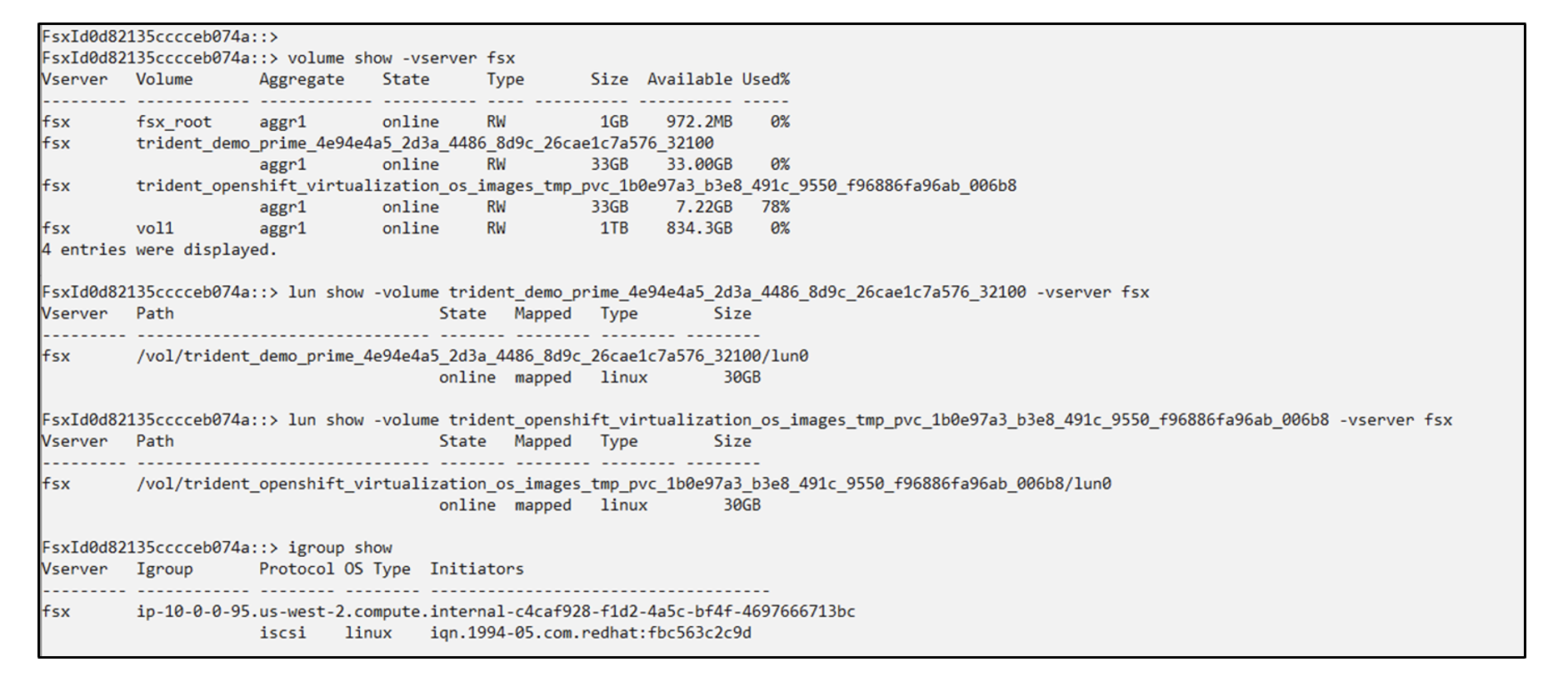
Task: Click the Available column header
Action: 690,79
